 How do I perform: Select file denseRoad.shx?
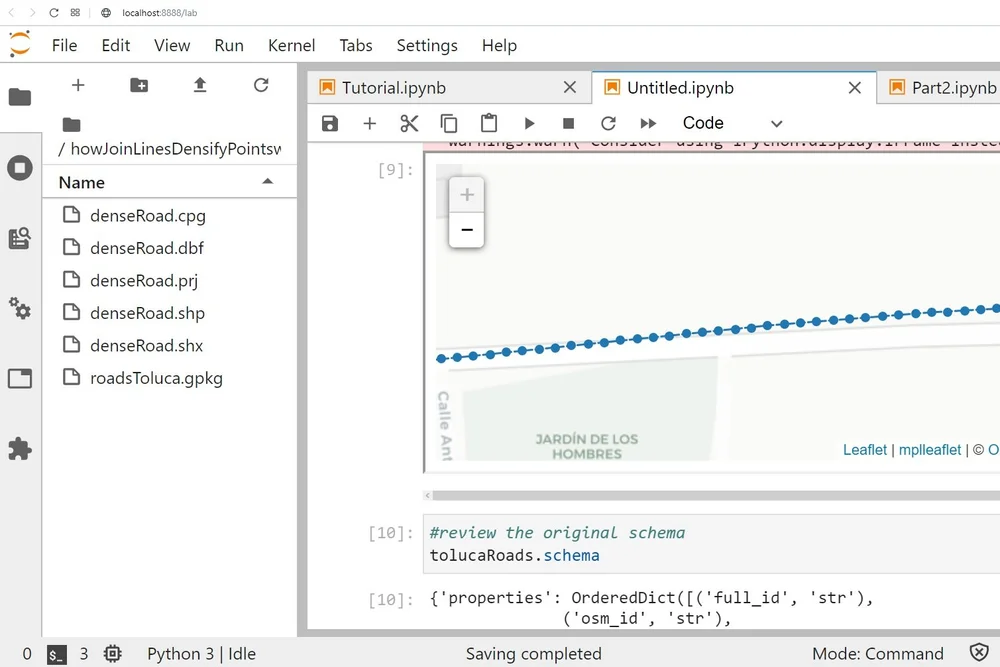click(x=169, y=345)
